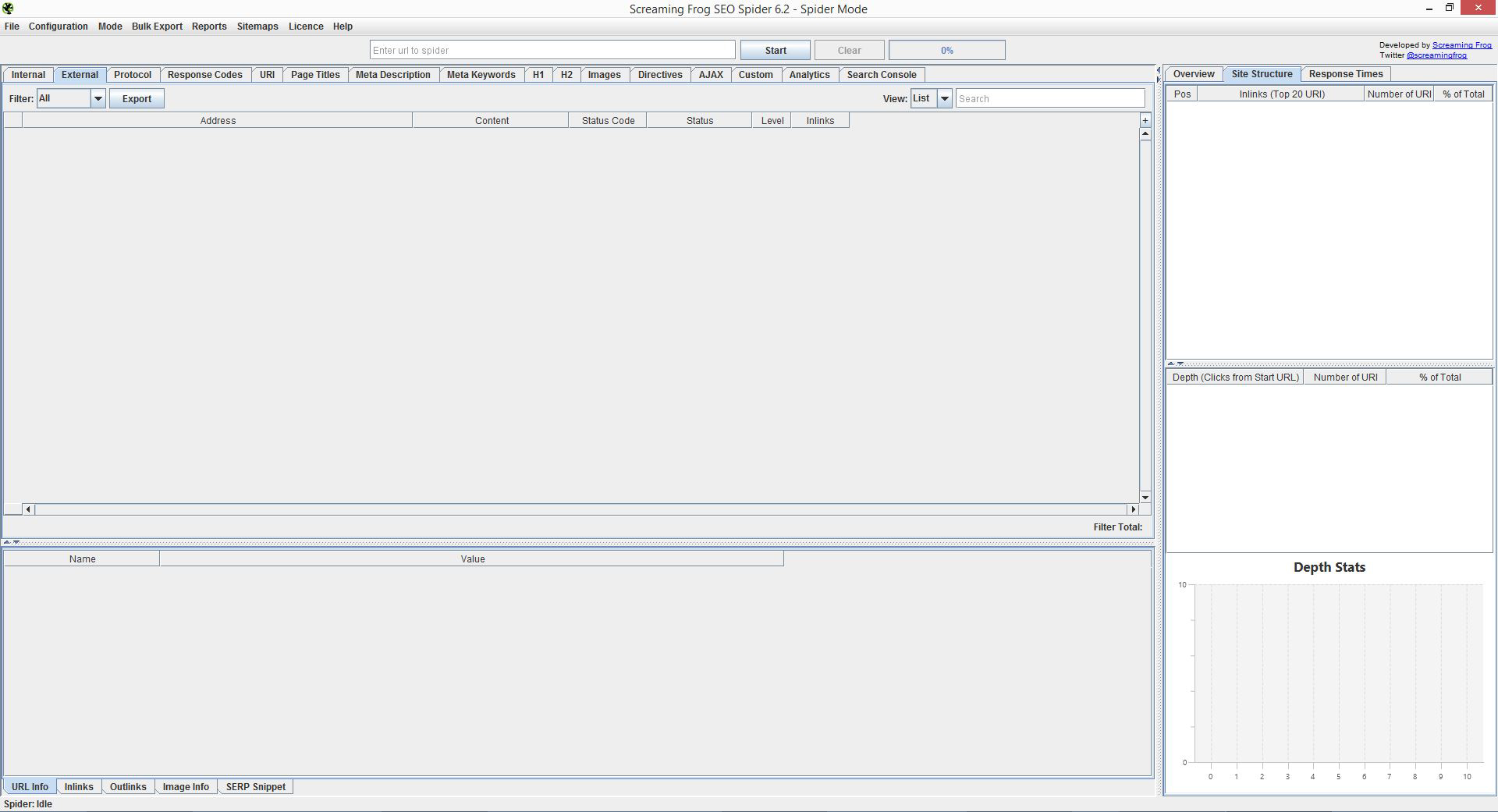This screenshot has width=1498, height=812.
Task: Open the Filter dropdown set to All
Action: pyautogui.click(x=71, y=98)
